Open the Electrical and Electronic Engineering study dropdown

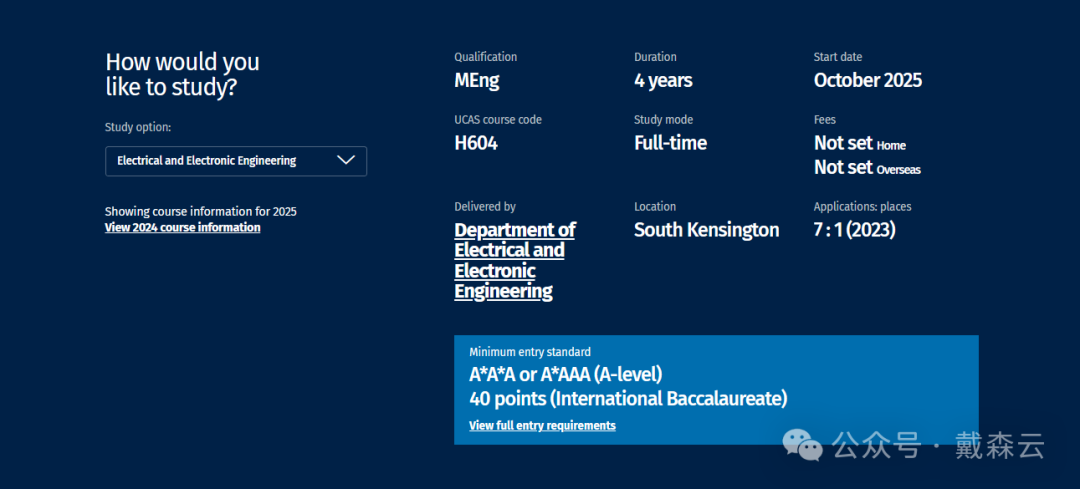pos(235,161)
